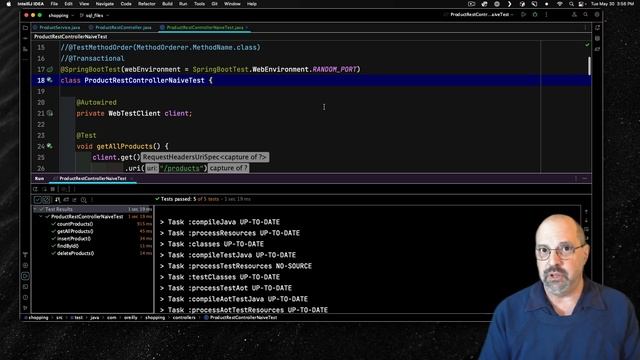640x360 pixels.
Task: Collapse the Test Results tree node
Action: [36, 209]
